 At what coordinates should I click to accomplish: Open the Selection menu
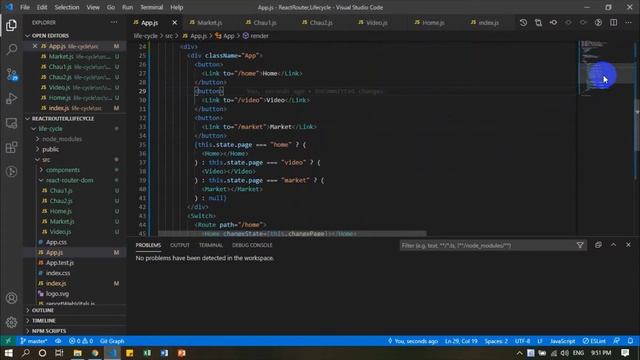(x=67, y=7)
